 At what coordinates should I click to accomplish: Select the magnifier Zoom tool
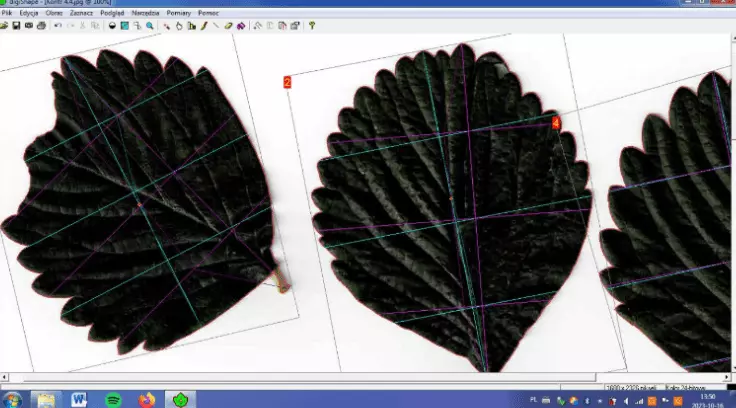click(x=149, y=25)
